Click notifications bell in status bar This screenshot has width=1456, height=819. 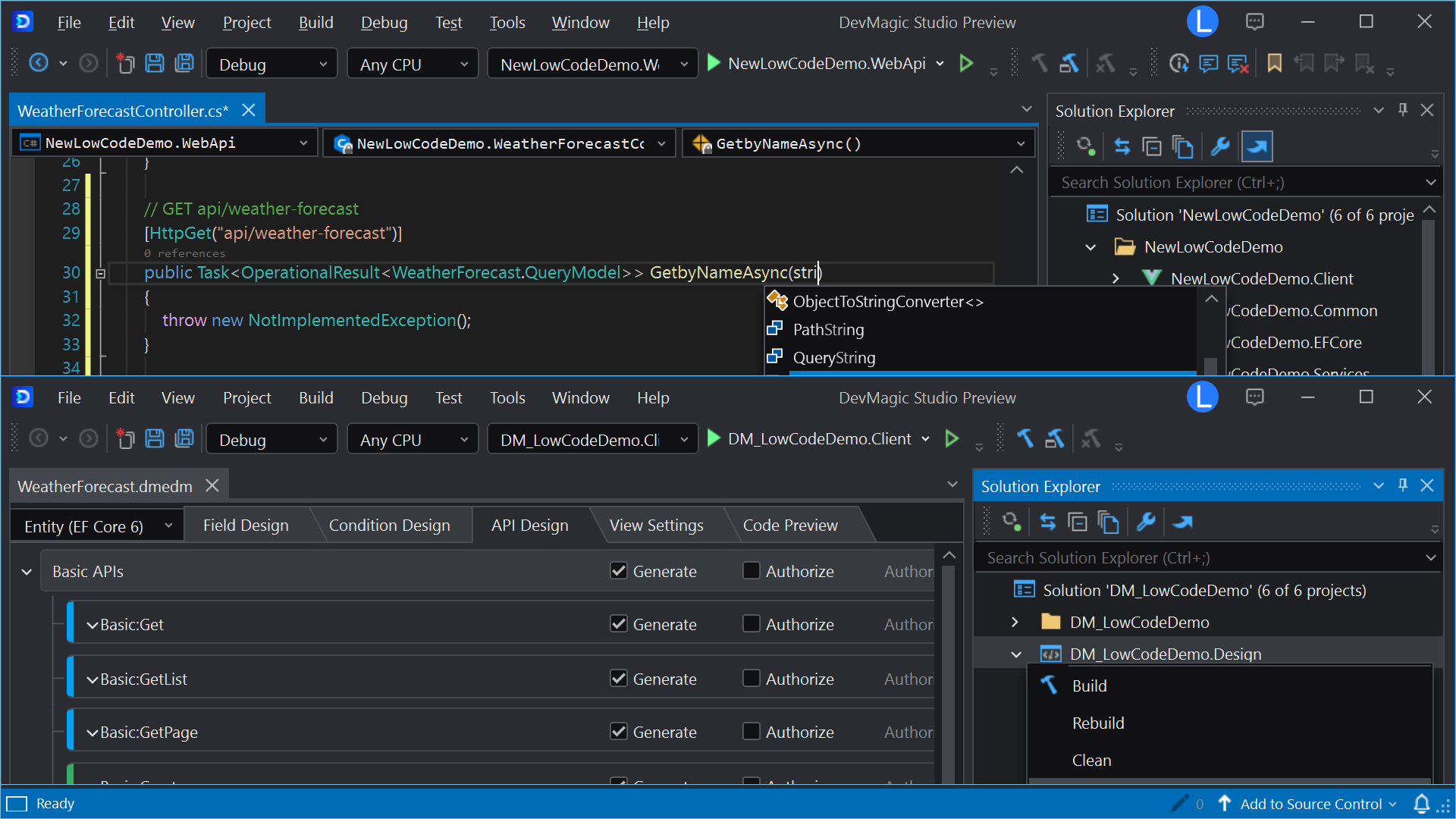coord(1422,804)
